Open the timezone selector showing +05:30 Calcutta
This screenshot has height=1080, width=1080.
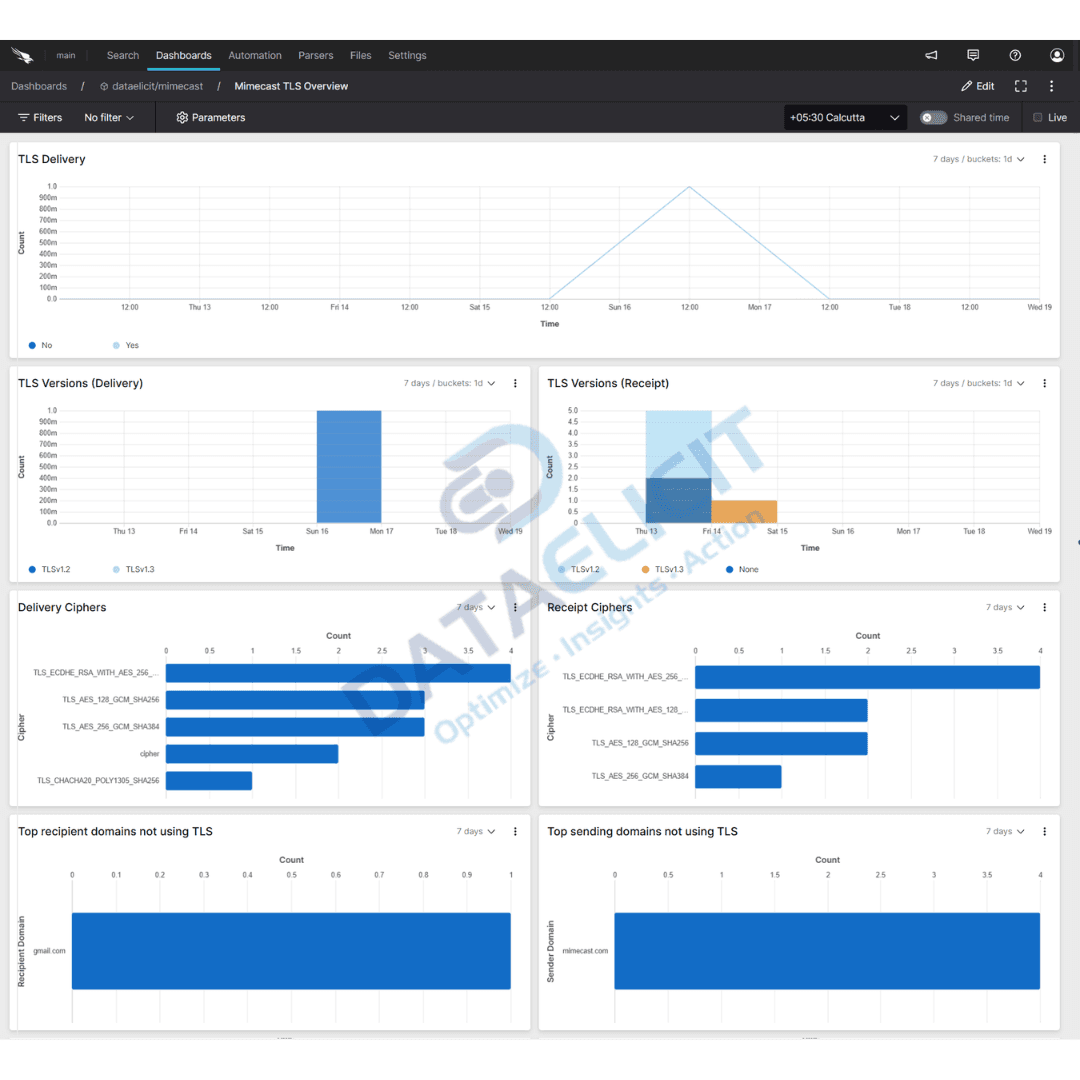pos(845,117)
